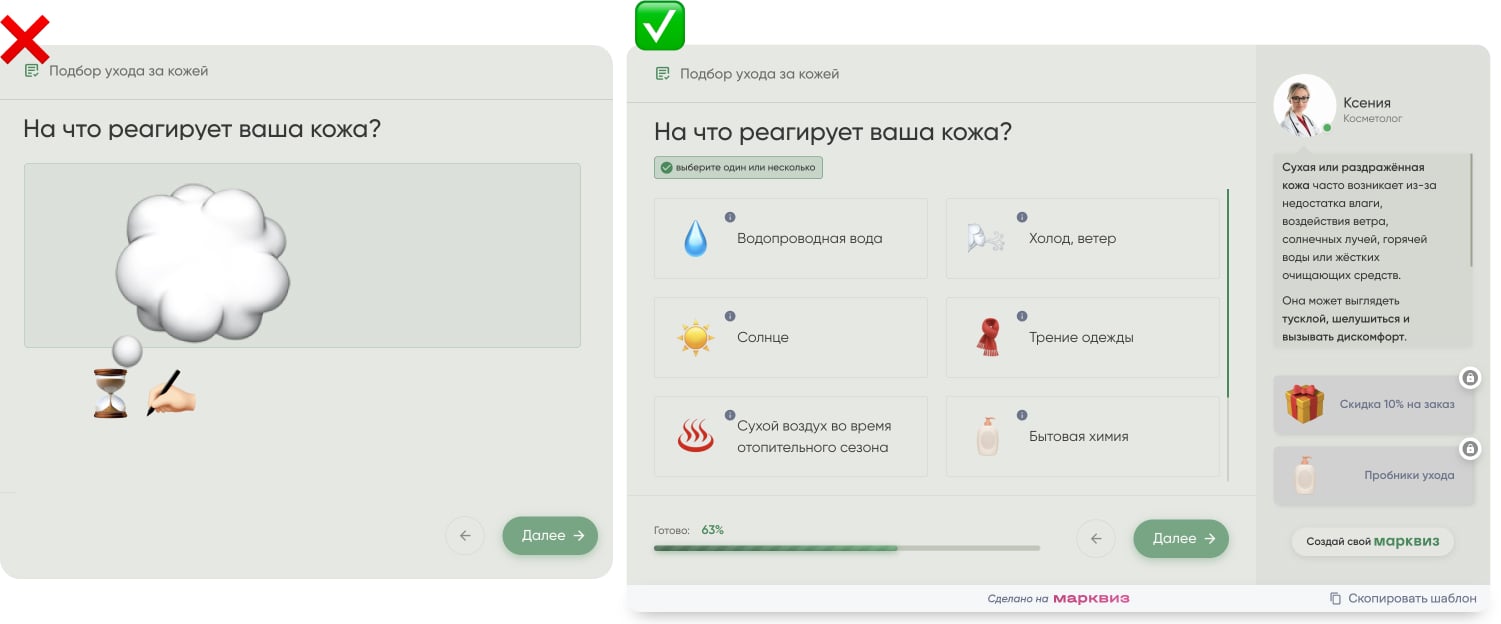Click the cosmetologist Ксения avatar photo
This screenshot has width=1501, height=624.
coord(1305,104)
